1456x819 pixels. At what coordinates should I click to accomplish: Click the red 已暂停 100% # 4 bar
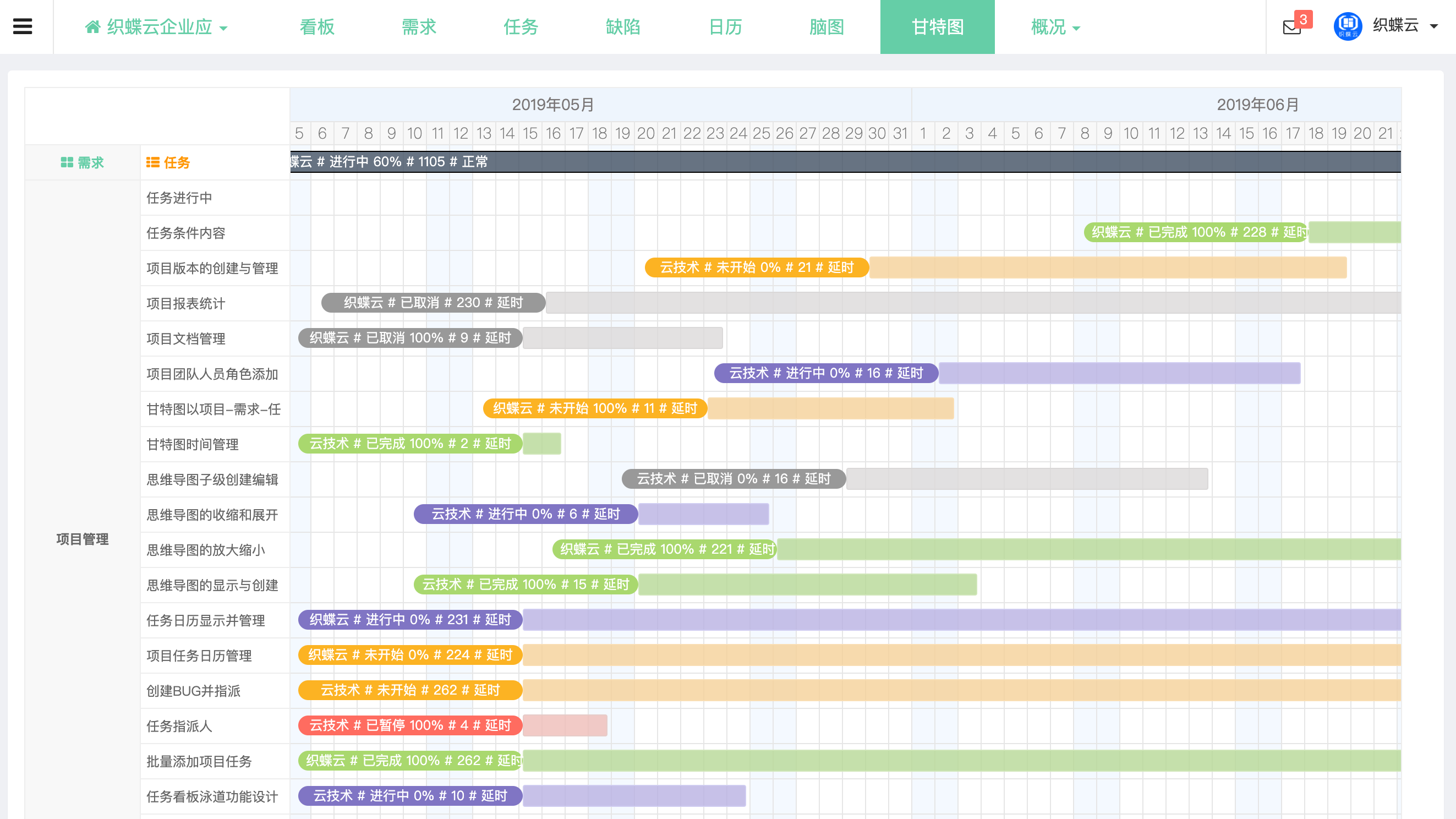pos(410,725)
